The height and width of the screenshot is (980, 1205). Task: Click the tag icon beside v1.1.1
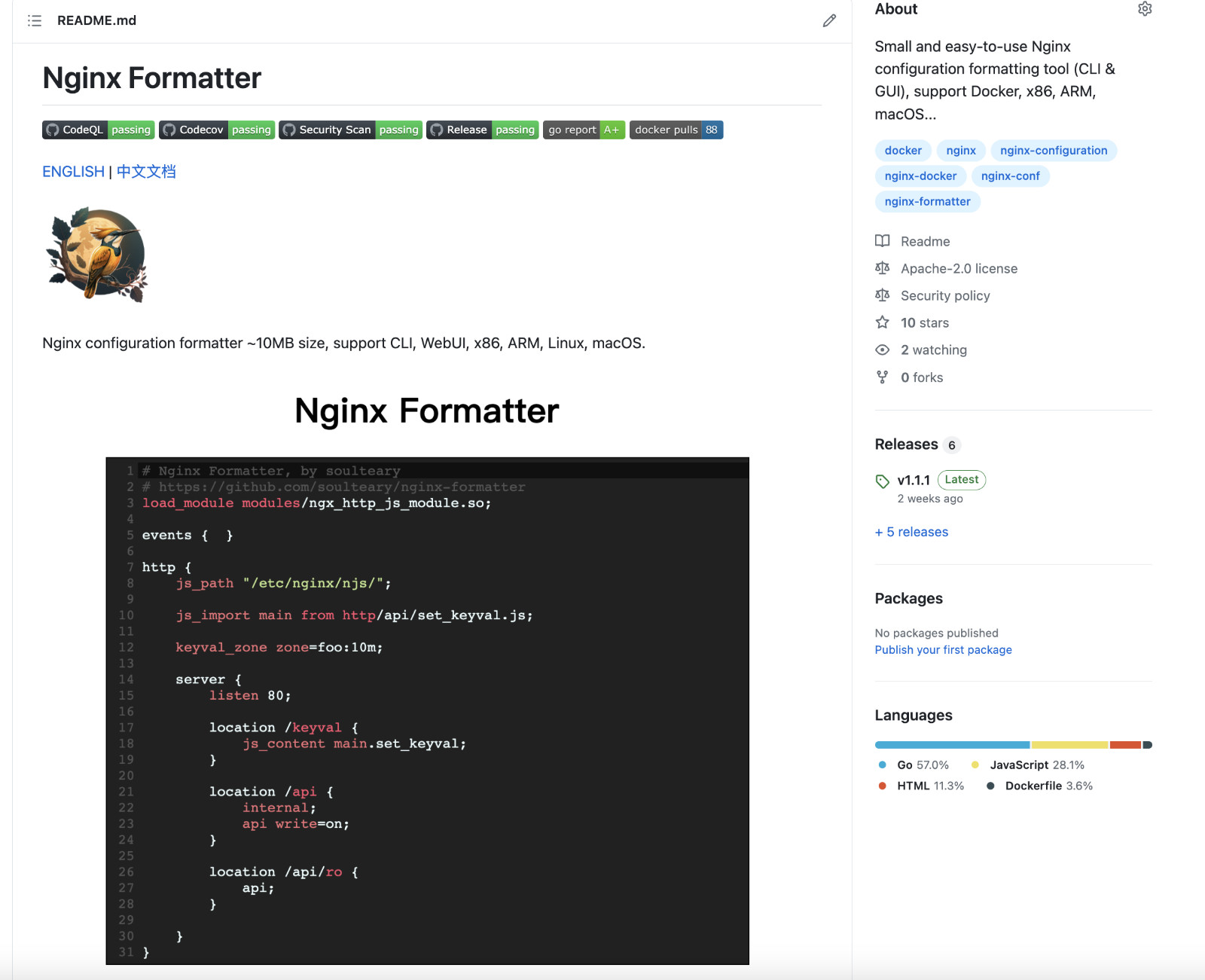pos(883,481)
